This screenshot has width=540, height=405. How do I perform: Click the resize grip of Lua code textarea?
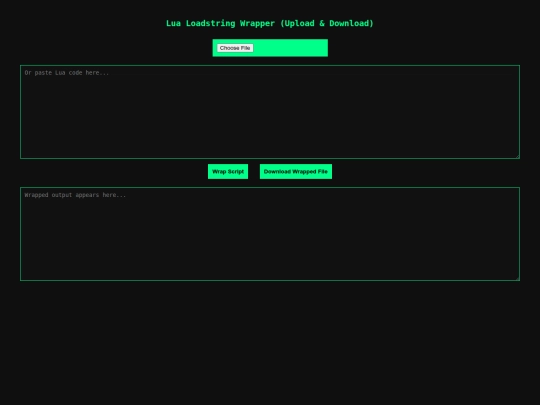click(517, 156)
